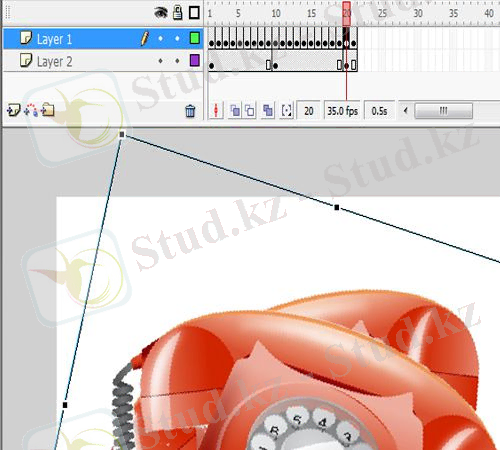Click the timeline panel gripper
The width and height of the screenshot is (500, 450).
[x=8, y=13]
